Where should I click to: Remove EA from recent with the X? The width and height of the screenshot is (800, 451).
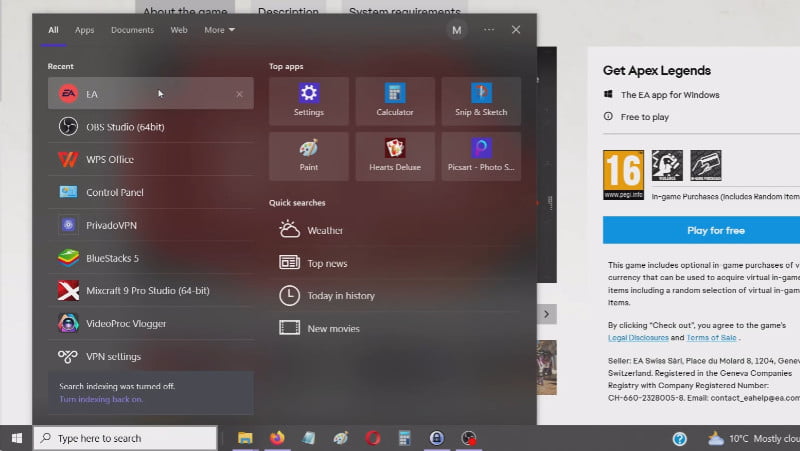[239, 94]
